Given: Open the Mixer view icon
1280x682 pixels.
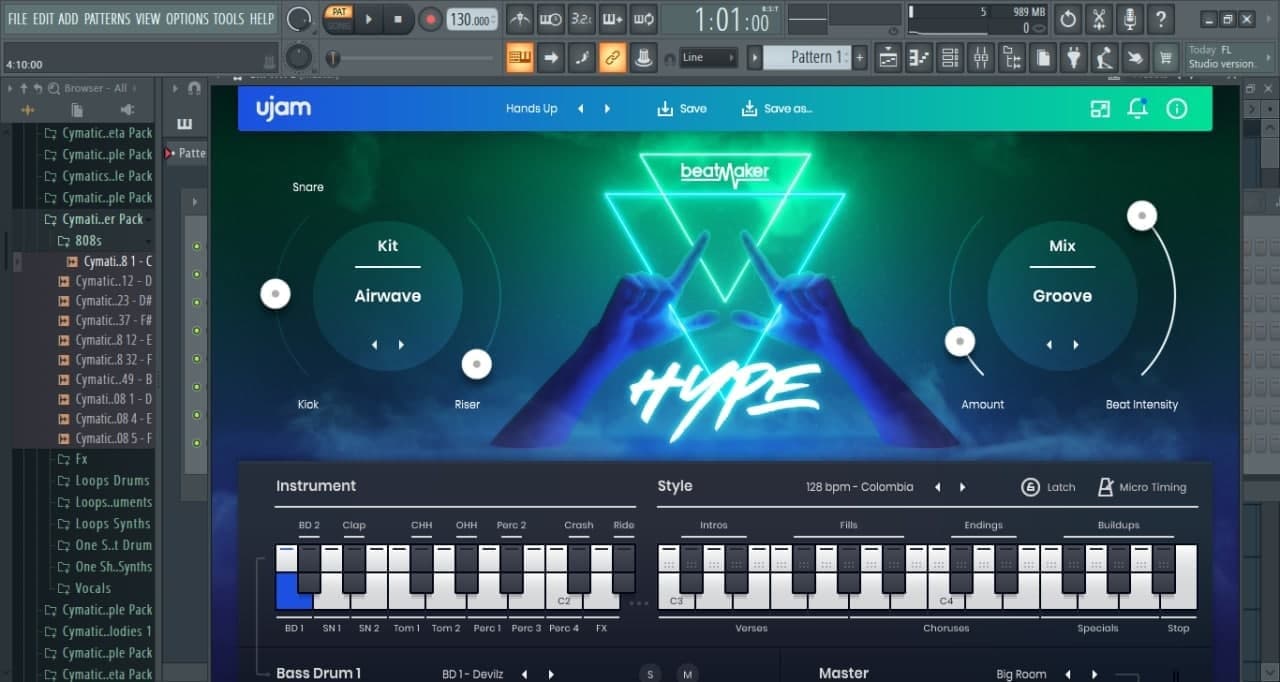Looking at the screenshot, I should pyautogui.click(x=981, y=57).
